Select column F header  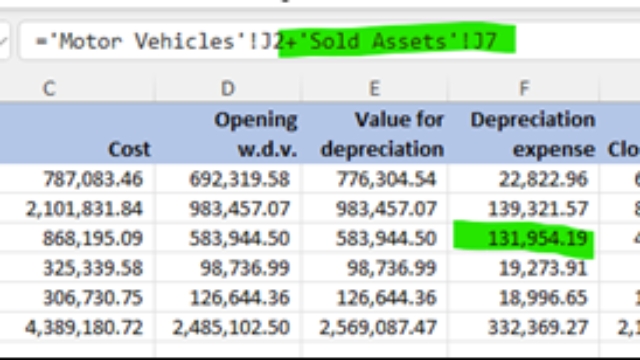(524, 88)
